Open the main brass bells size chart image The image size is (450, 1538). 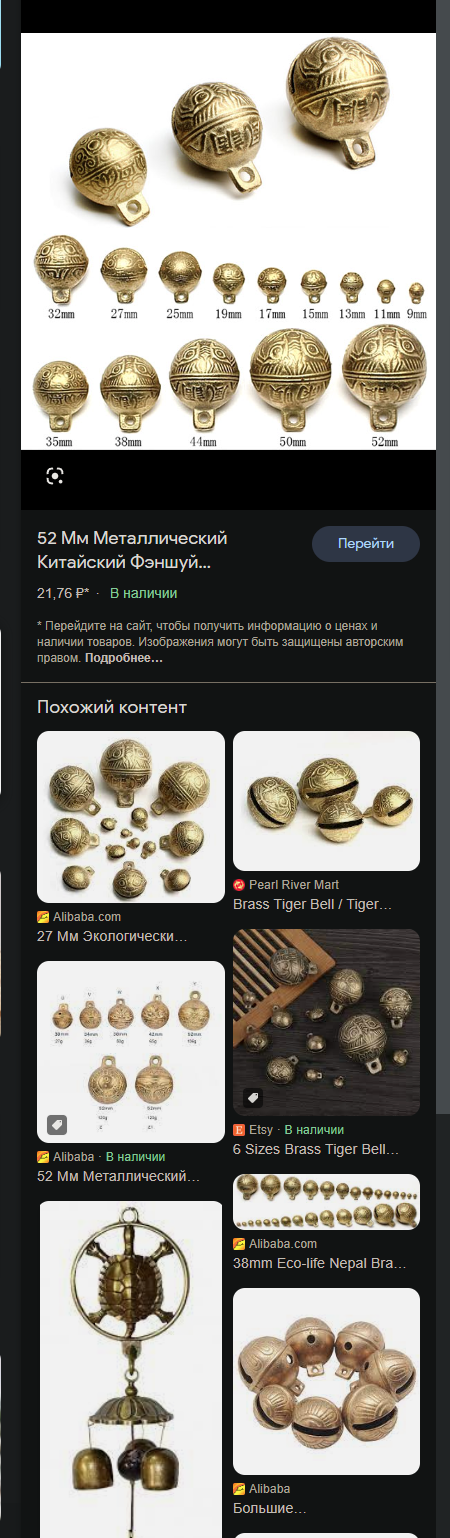pos(228,241)
